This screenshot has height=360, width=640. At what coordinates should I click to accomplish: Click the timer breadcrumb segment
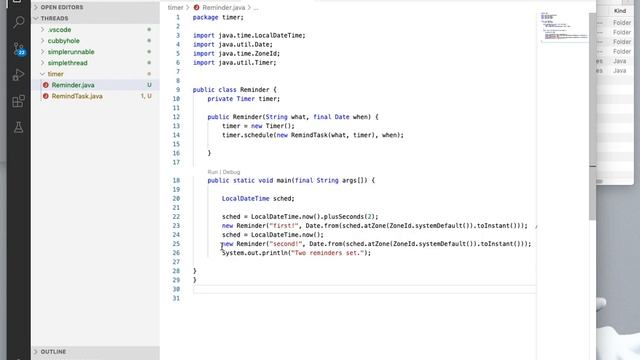point(175,7)
